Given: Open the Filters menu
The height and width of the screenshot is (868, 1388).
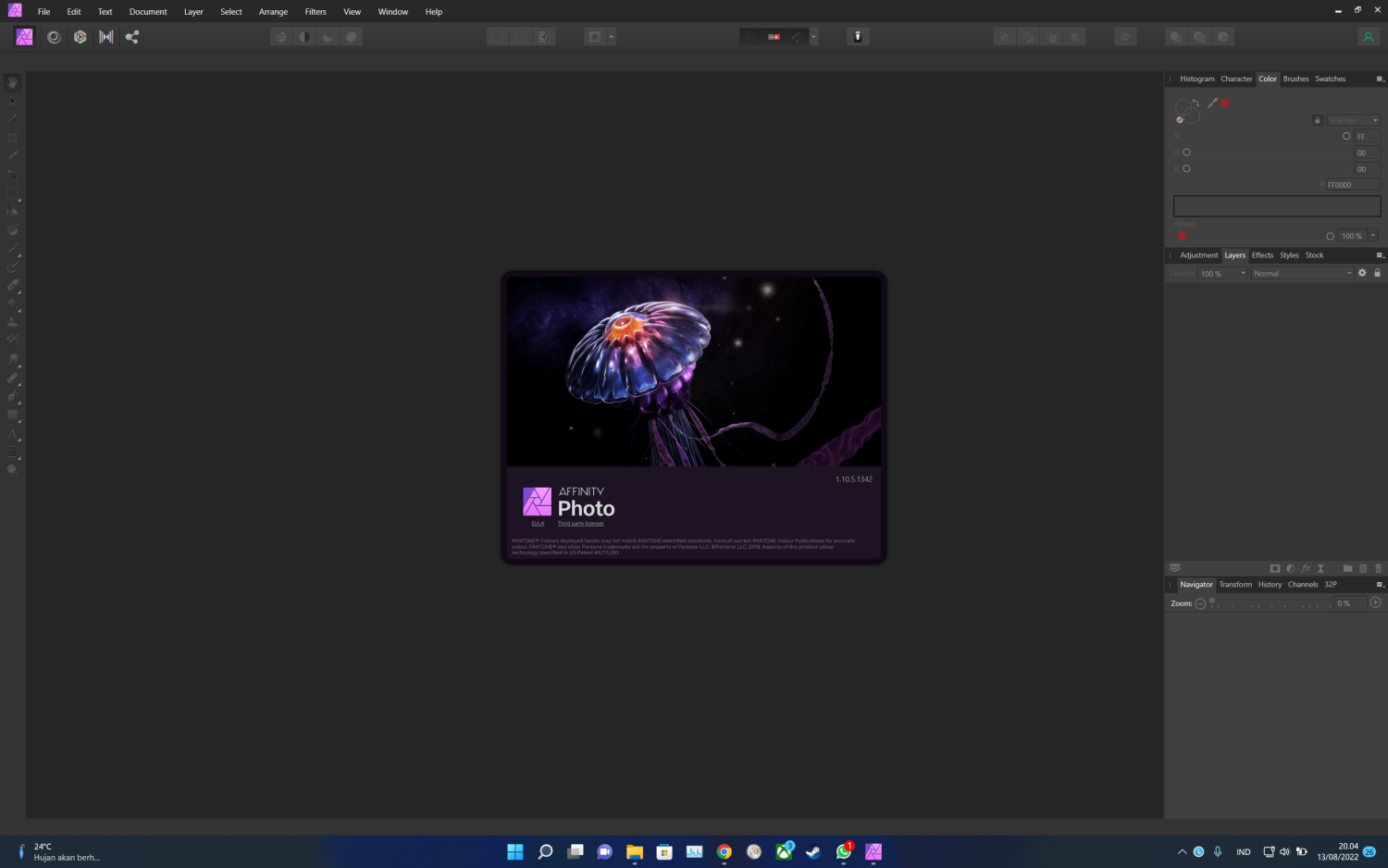Looking at the screenshot, I should [x=316, y=12].
